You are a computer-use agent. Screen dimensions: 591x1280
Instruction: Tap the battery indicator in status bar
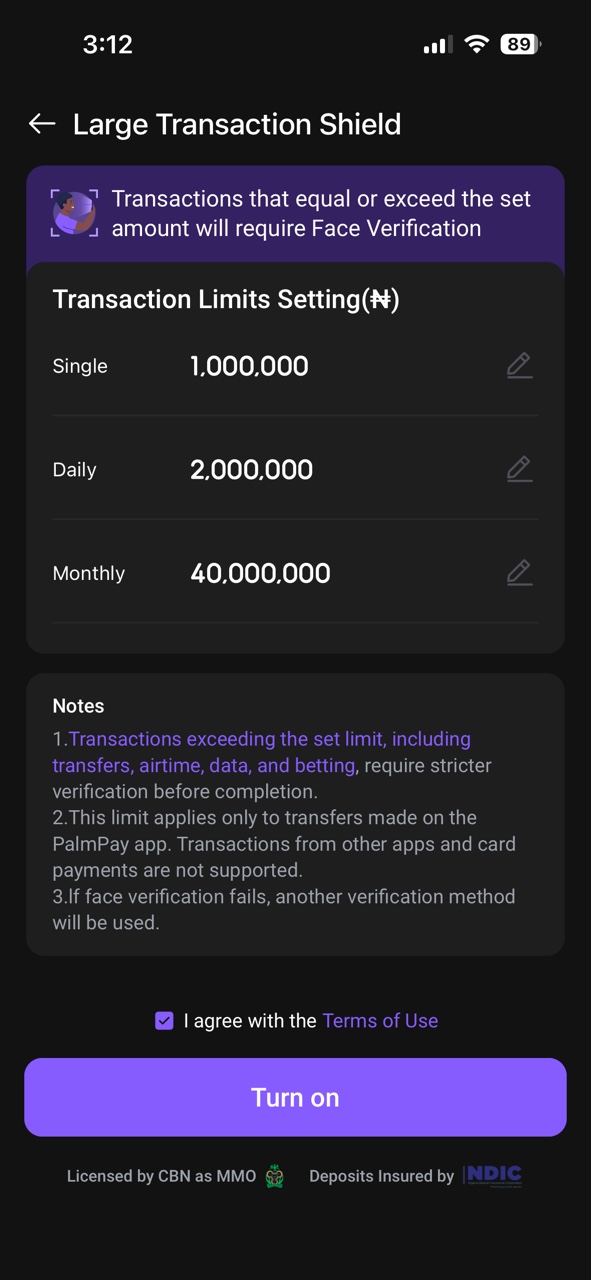coord(521,44)
